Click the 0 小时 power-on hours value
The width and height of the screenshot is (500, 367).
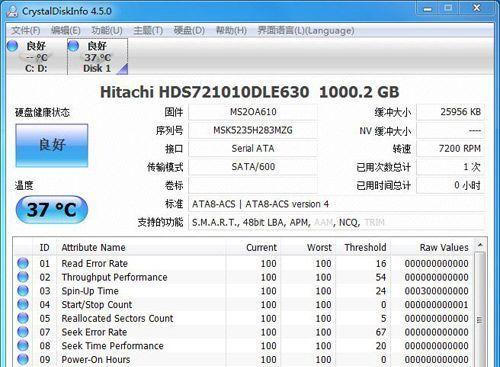[450, 185]
